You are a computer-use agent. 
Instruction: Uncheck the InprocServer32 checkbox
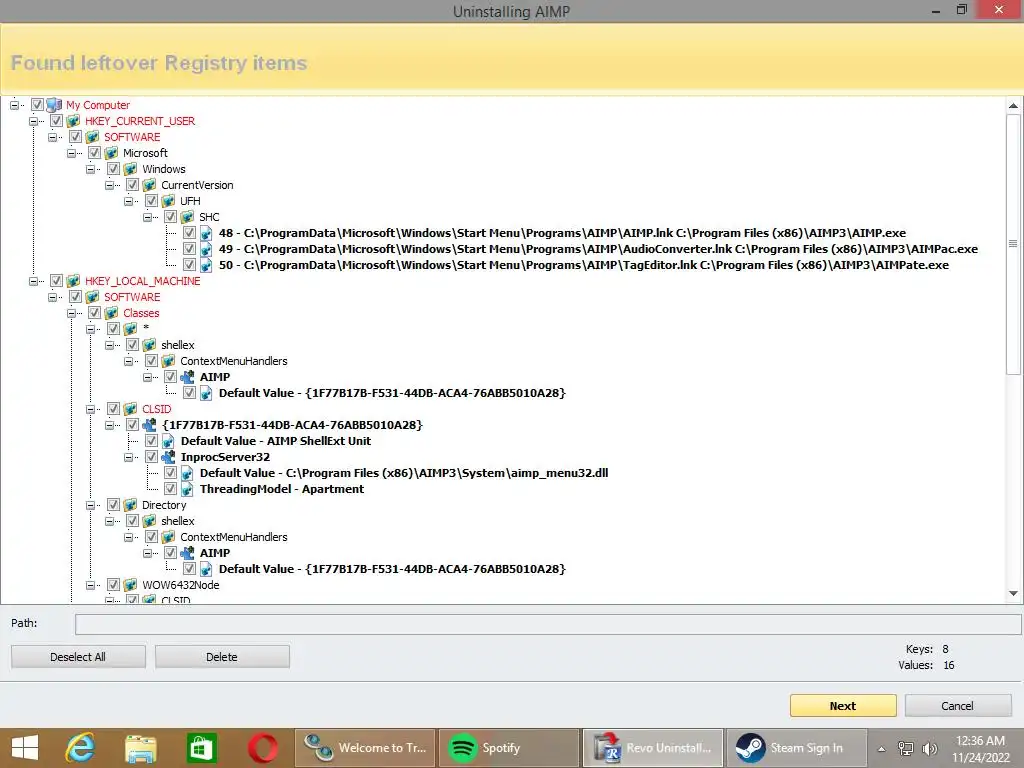(x=151, y=456)
